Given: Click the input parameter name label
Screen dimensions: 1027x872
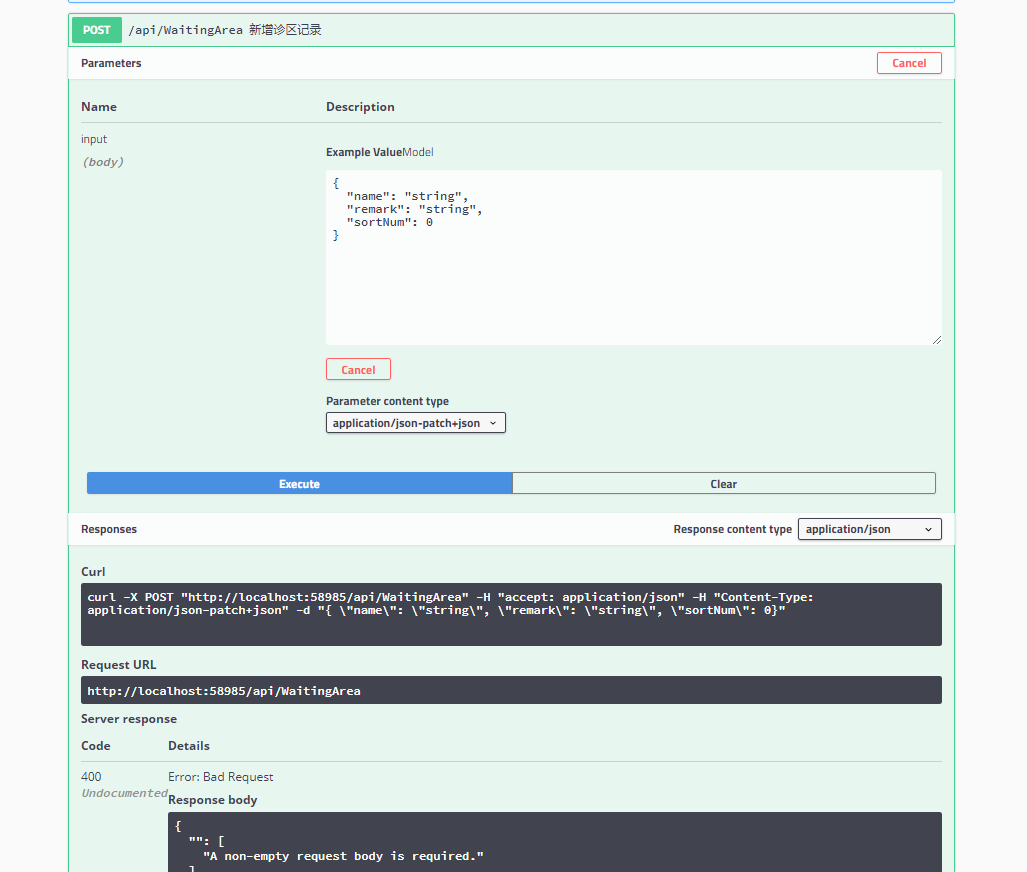Looking at the screenshot, I should click(x=94, y=139).
